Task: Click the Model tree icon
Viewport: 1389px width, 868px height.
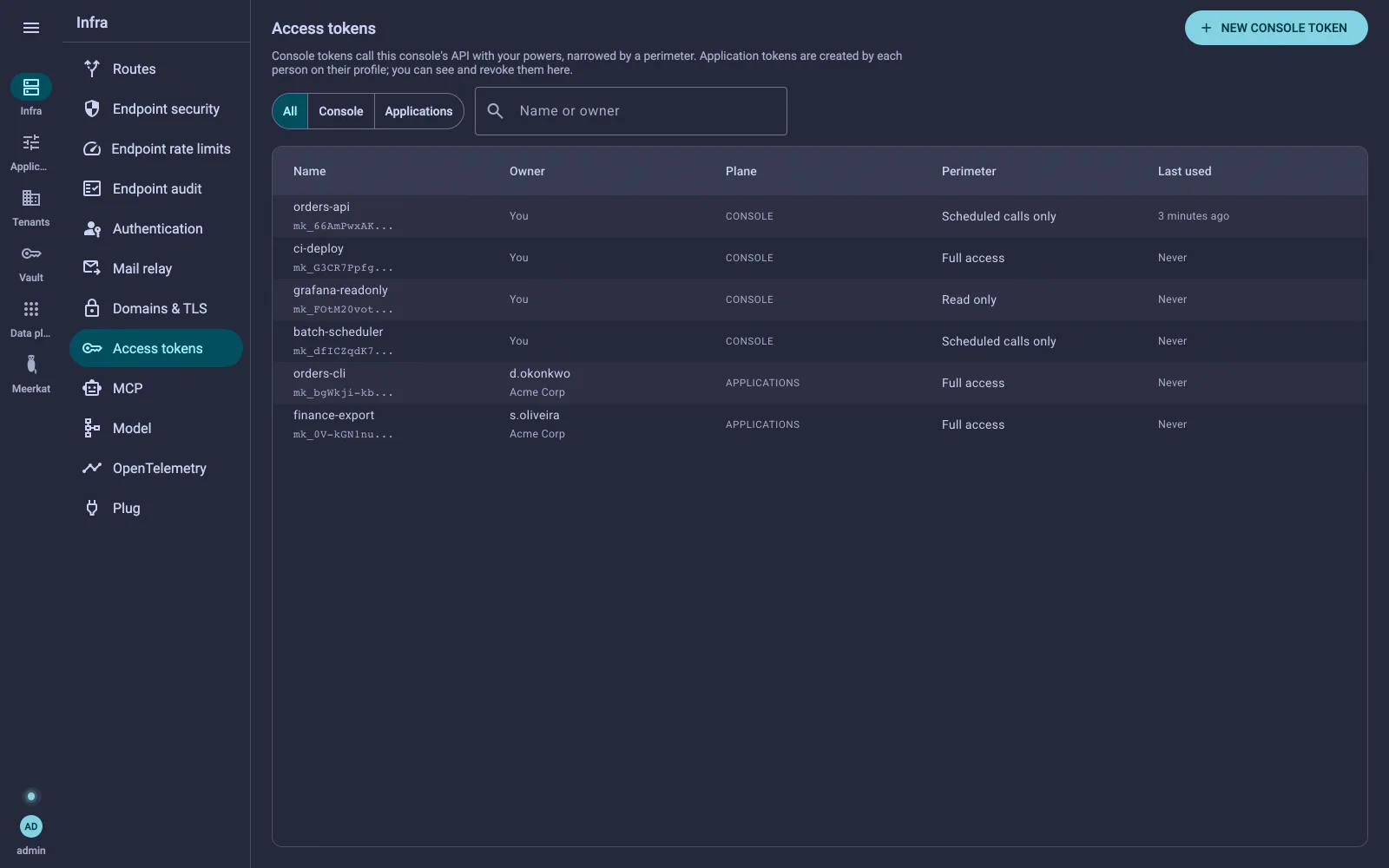Action: click(x=92, y=428)
